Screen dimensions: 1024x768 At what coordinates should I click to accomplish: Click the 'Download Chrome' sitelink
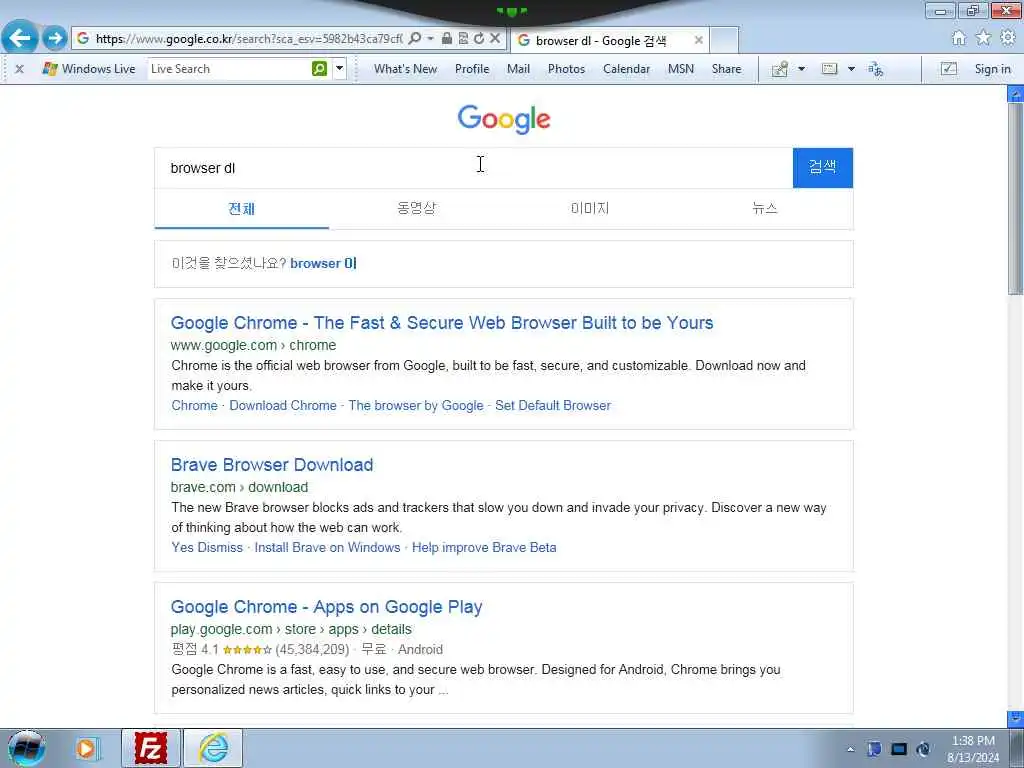[283, 406]
